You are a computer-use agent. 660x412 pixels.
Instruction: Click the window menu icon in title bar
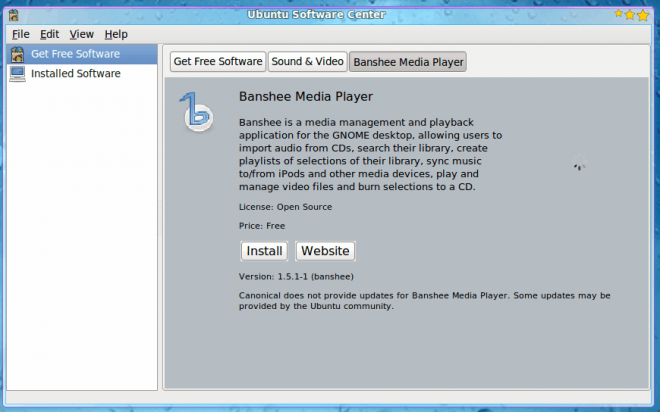tap(11, 14)
